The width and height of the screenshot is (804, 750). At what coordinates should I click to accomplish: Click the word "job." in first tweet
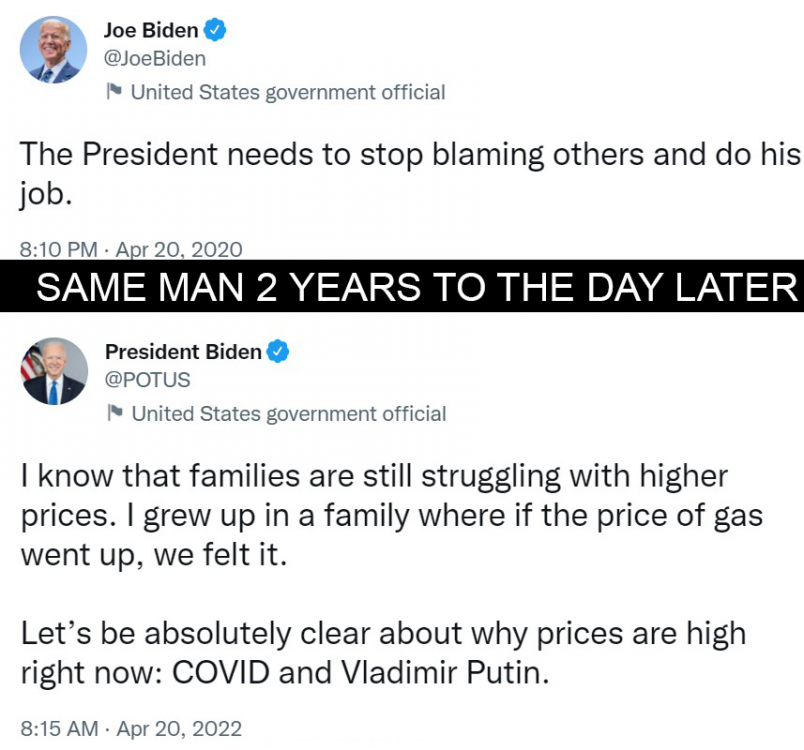click(x=46, y=195)
